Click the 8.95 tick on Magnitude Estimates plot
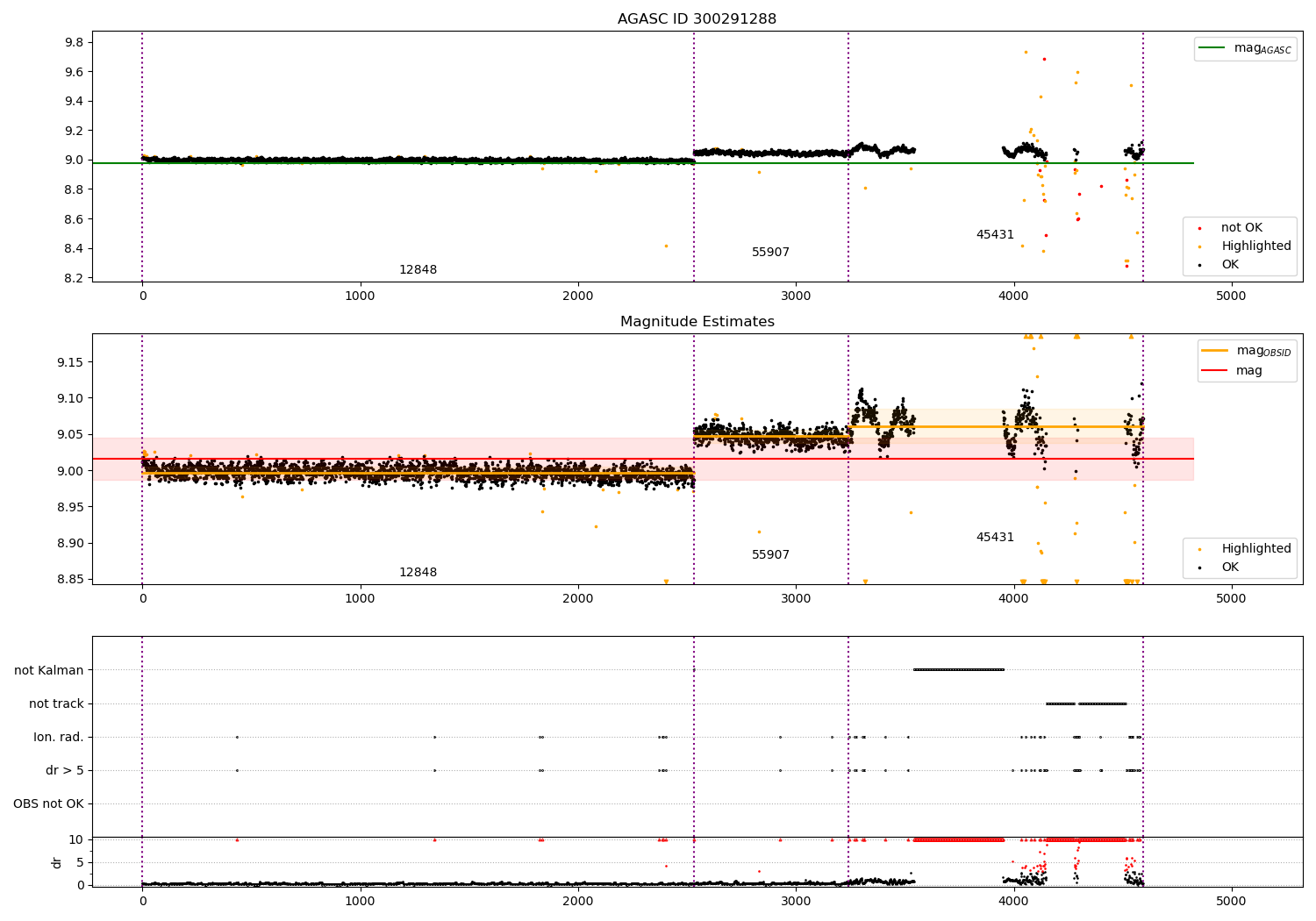This screenshot has height=921, width=1316. 71,507
